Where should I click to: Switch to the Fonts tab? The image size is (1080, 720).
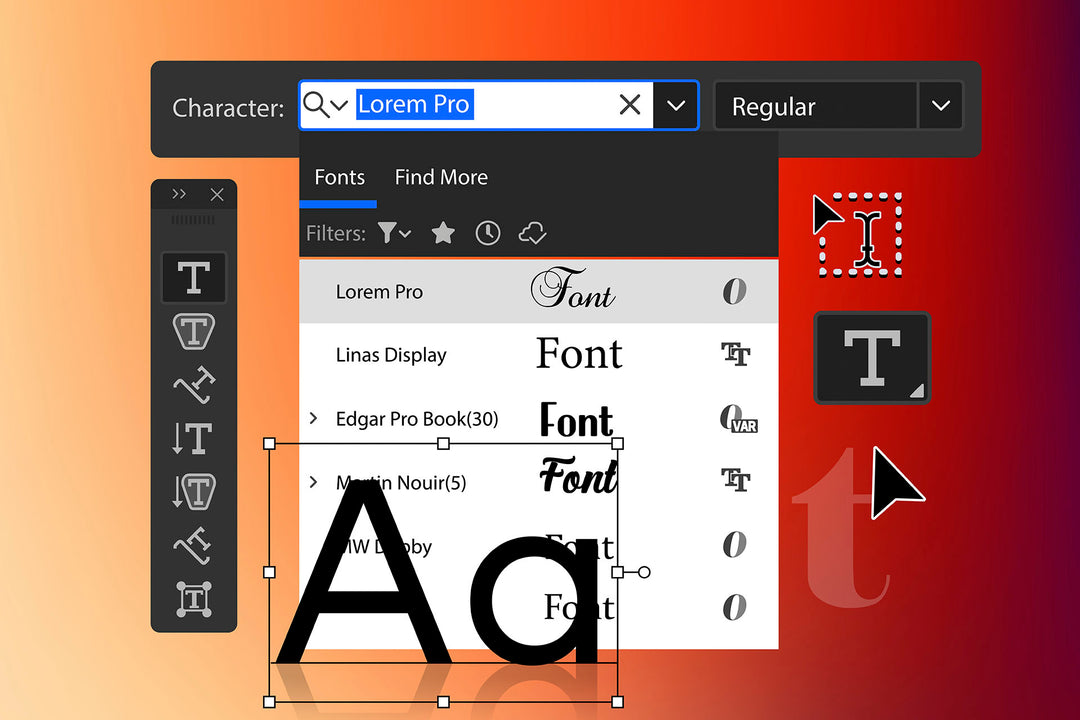[x=339, y=178]
